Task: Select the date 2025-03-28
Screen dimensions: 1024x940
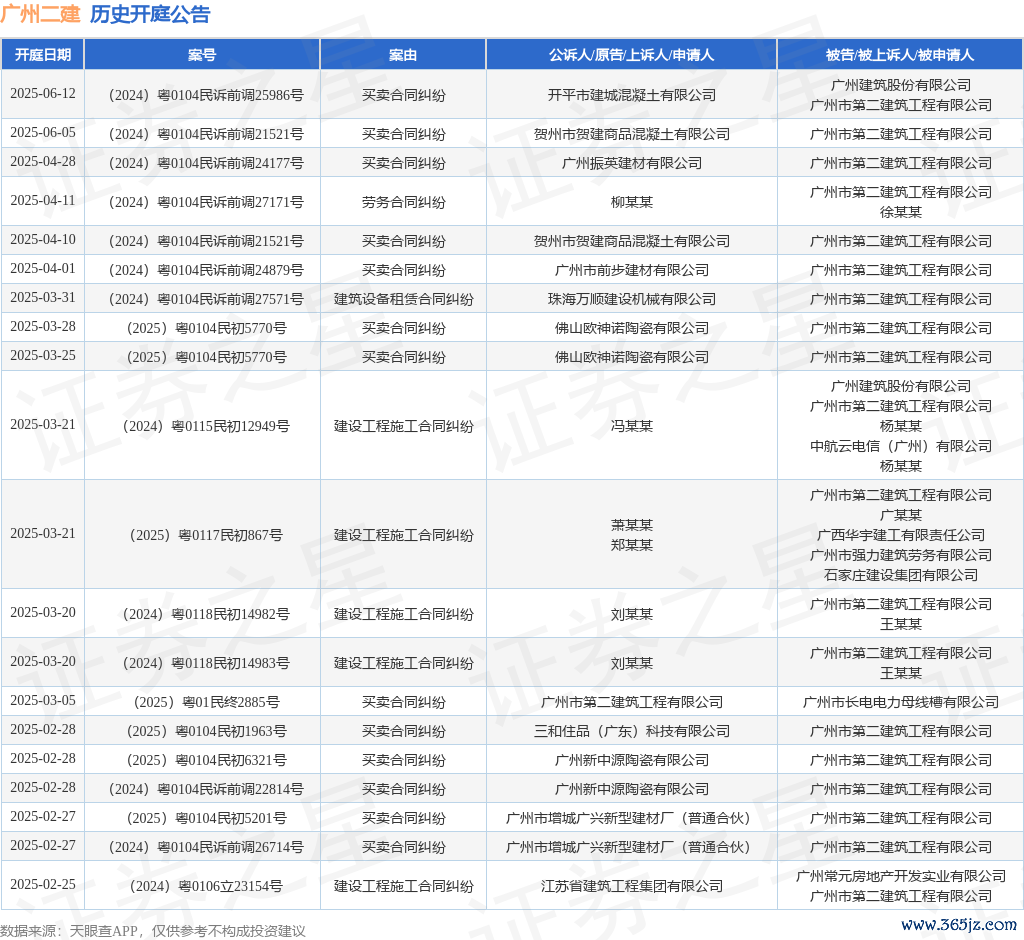Action: [43, 326]
